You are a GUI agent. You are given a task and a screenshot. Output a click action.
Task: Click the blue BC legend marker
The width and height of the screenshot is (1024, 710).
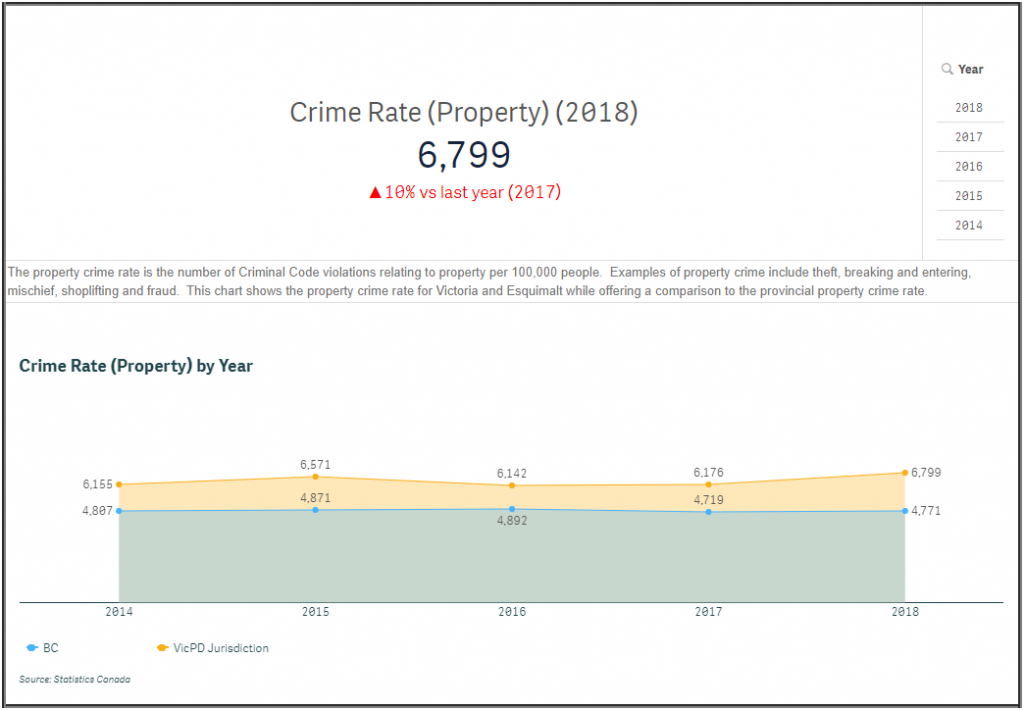coord(33,648)
